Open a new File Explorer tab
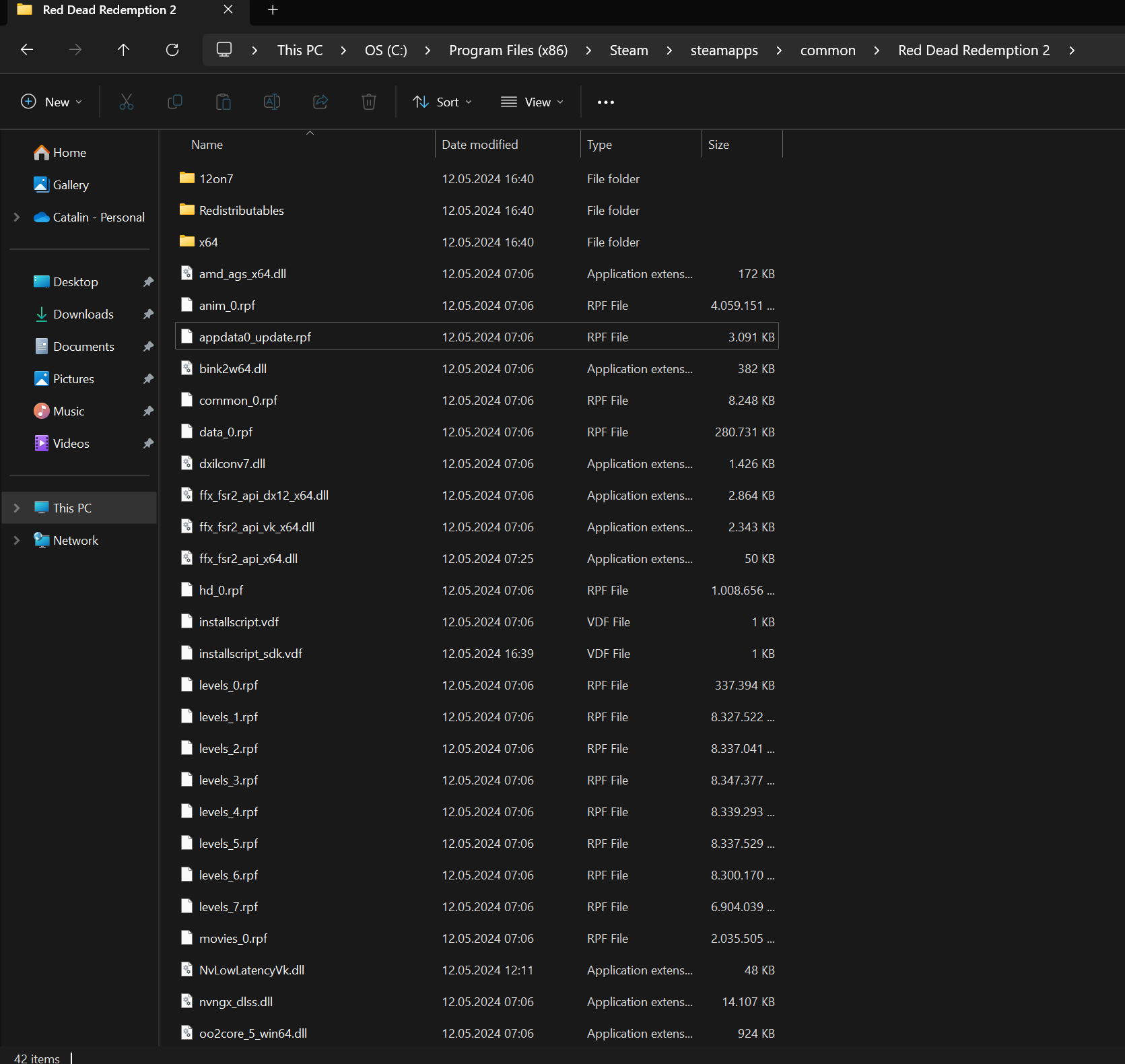 click(x=273, y=10)
